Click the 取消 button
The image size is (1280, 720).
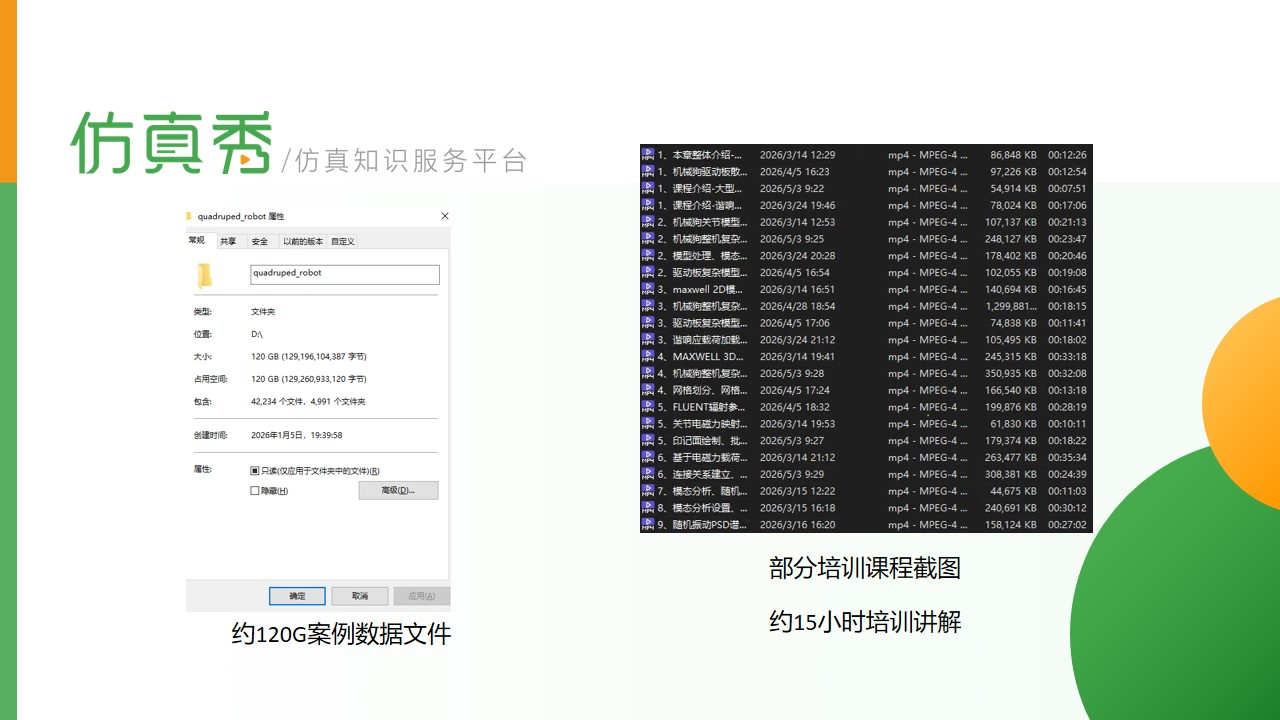pos(360,596)
